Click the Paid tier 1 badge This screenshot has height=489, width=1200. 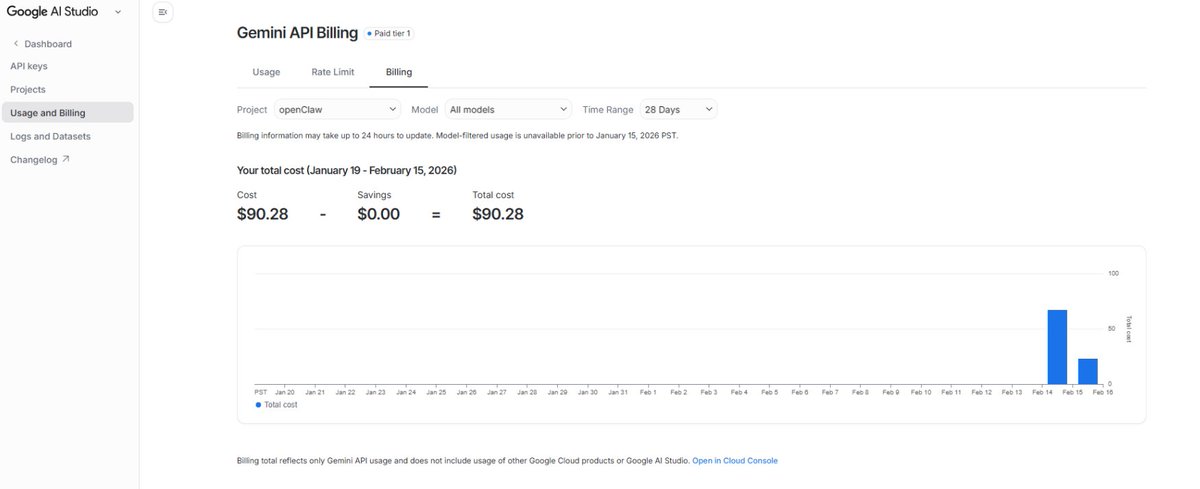(x=389, y=33)
